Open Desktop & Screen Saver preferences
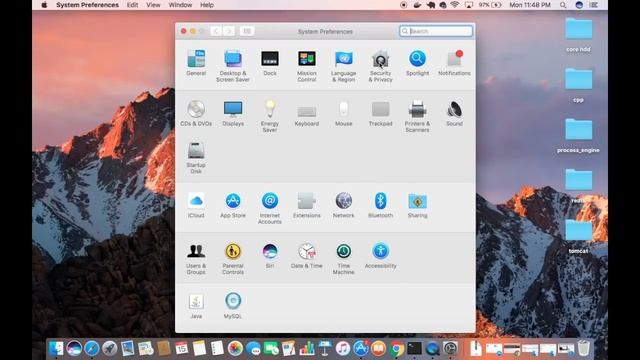The height and width of the screenshot is (360, 640). tap(233, 65)
